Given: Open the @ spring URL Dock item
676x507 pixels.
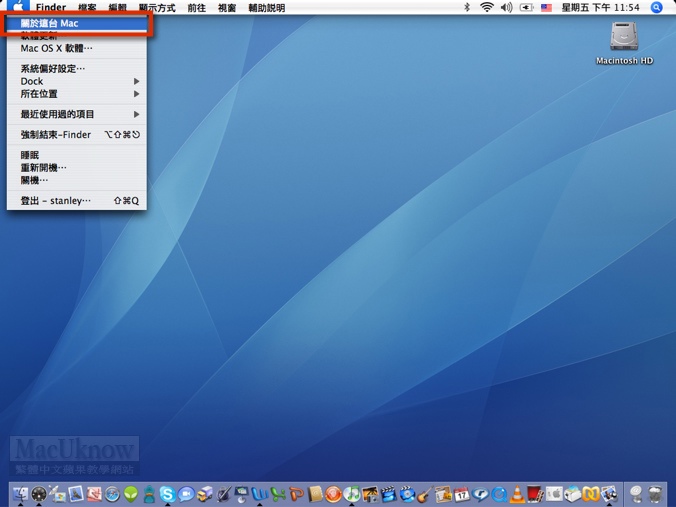Looking at the screenshot, I should coord(636,494).
